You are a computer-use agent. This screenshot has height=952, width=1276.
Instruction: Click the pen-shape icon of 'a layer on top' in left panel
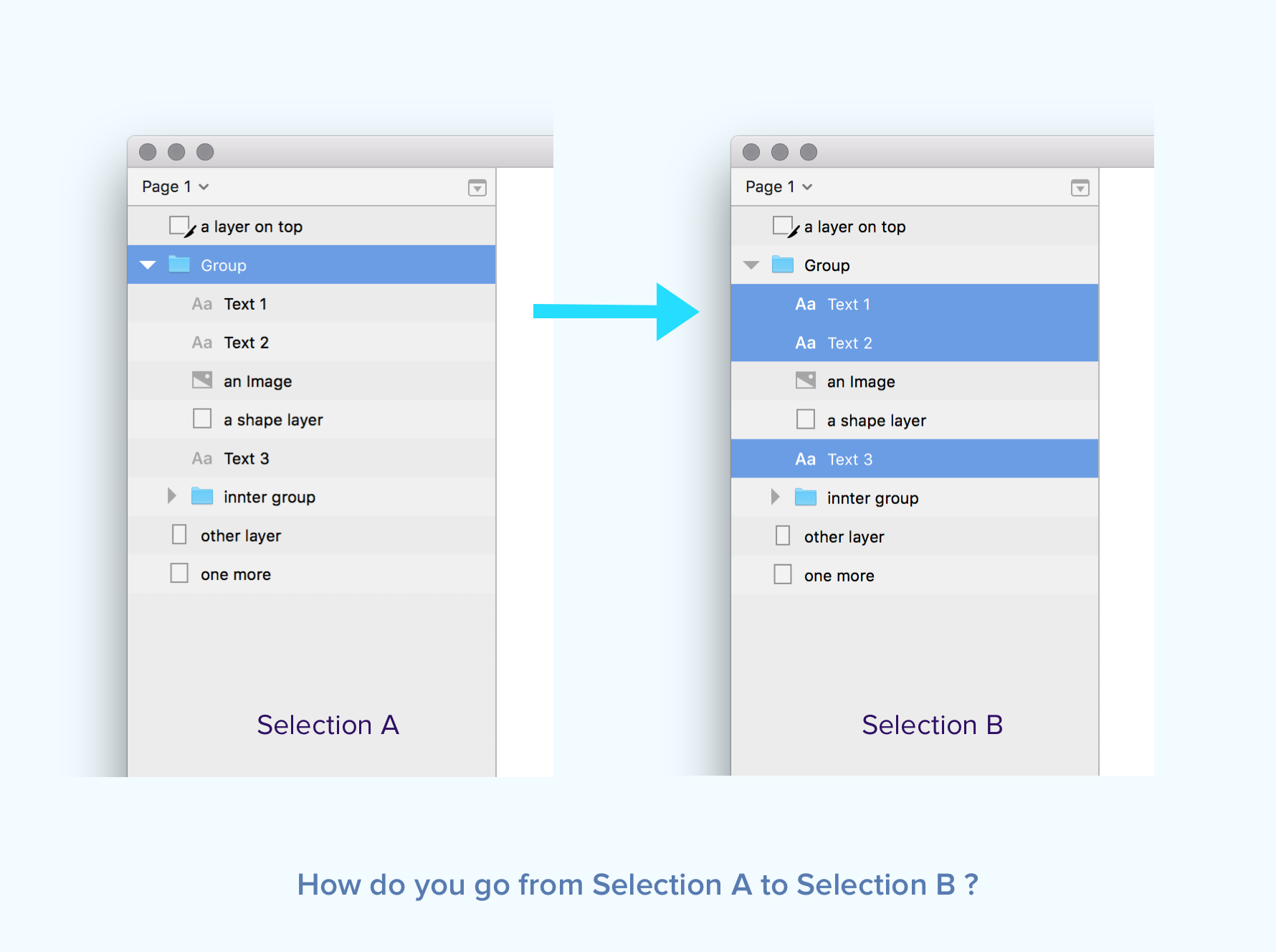182,227
